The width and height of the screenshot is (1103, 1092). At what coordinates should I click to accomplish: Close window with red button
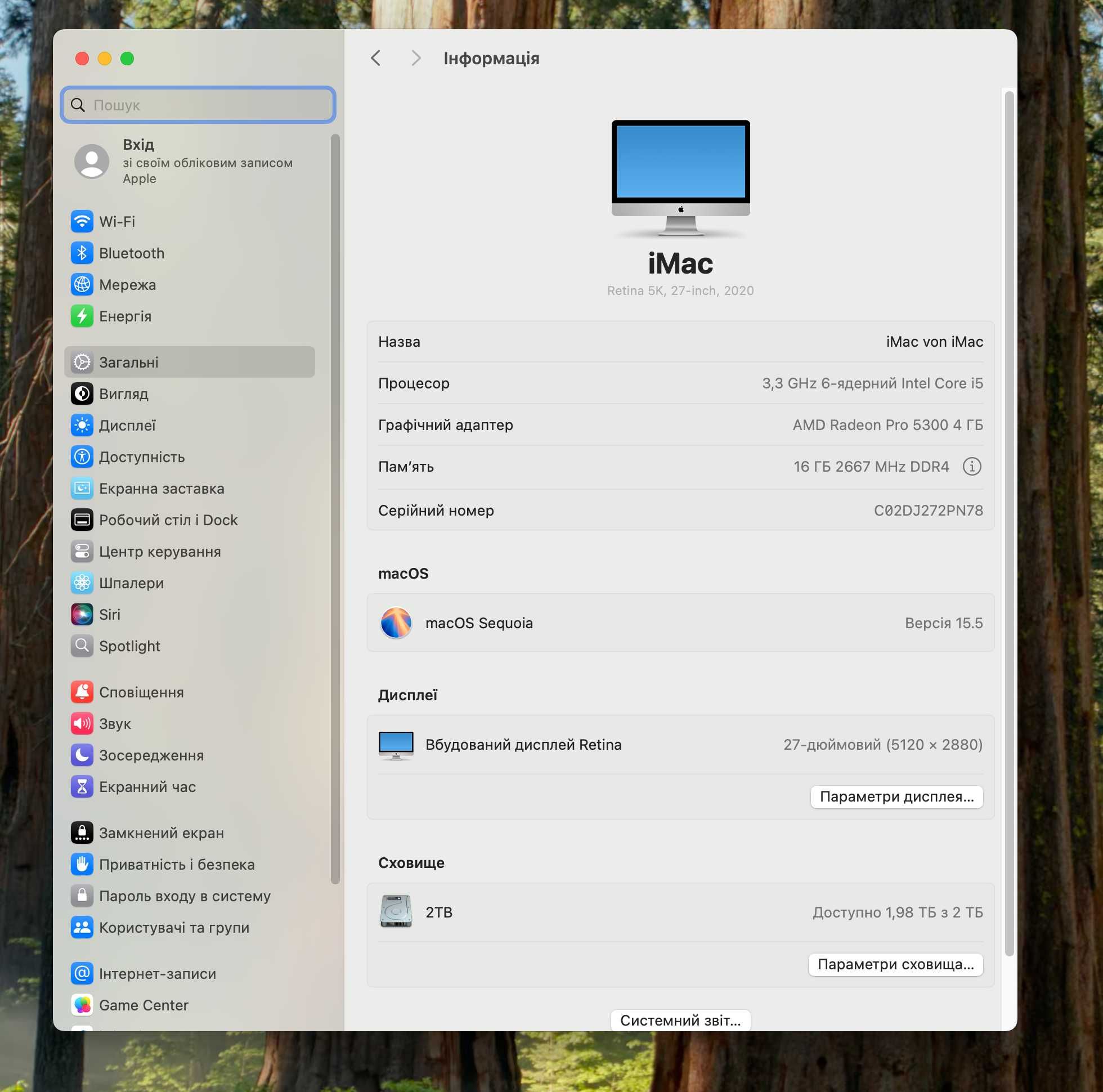pyautogui.click(x=82, y=58)
